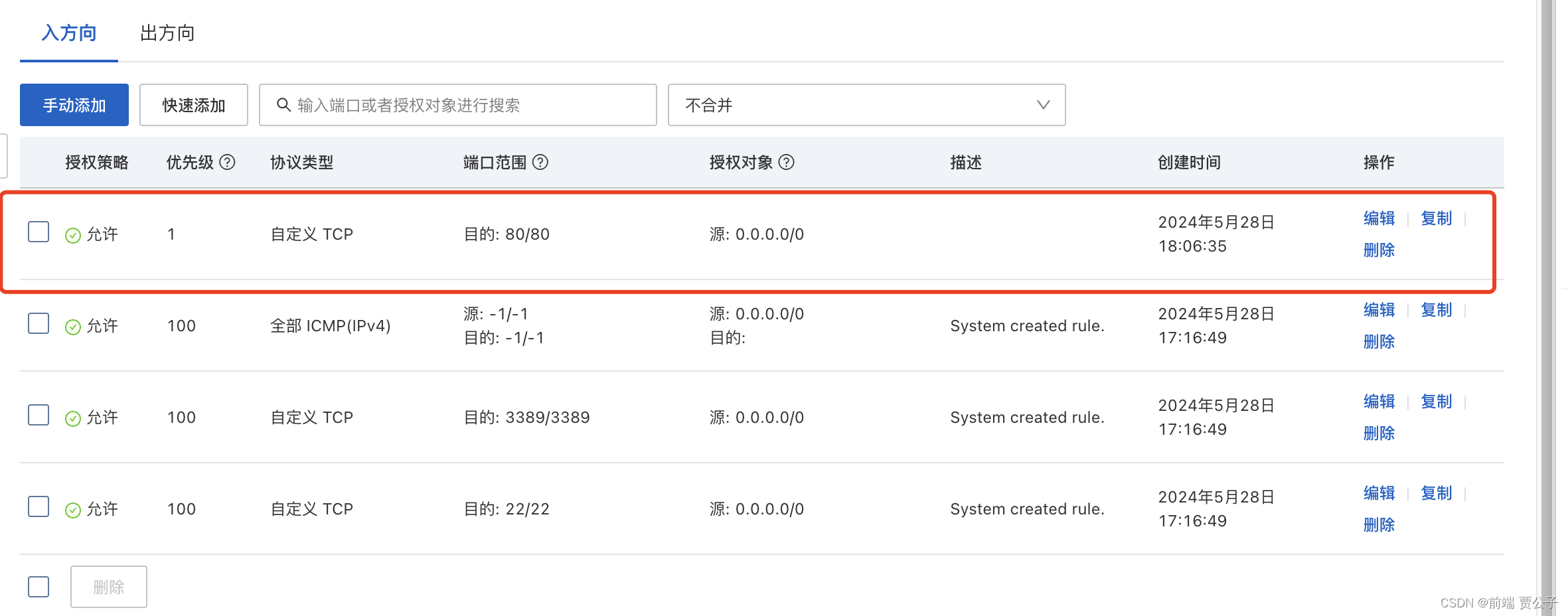The image size is (1568, 616).
Task: Toggle select-all checkbox beside bottom 删除 button
Action: [39, 586]
